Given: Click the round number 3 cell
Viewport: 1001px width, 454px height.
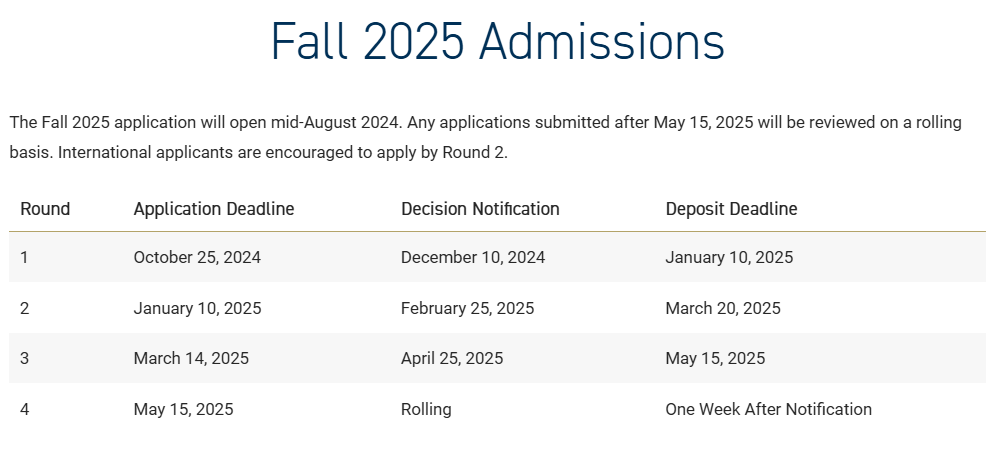Looking at the screenshot, I should pos(25,358).
